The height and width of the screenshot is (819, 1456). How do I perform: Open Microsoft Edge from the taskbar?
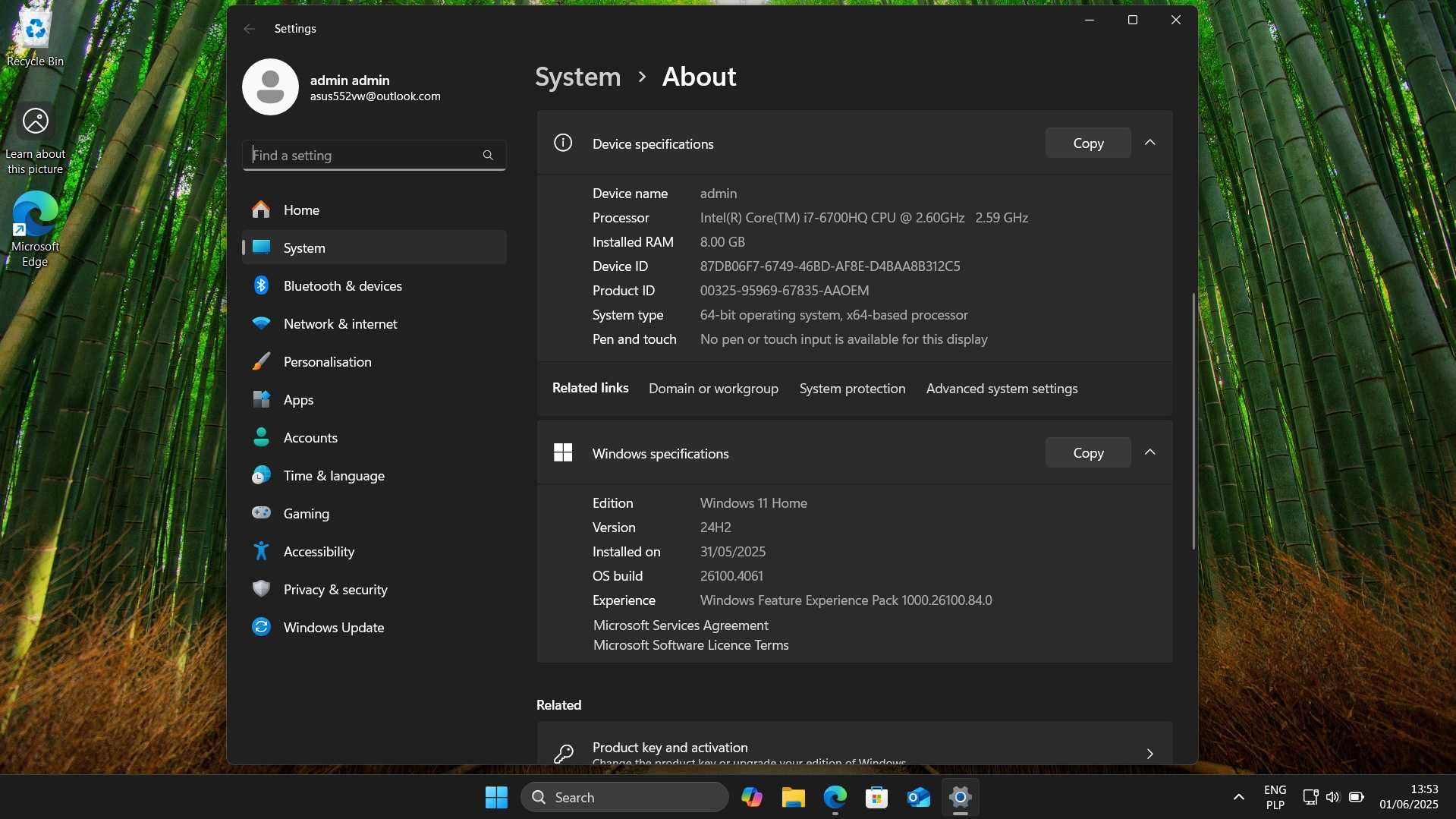[835, 797]
